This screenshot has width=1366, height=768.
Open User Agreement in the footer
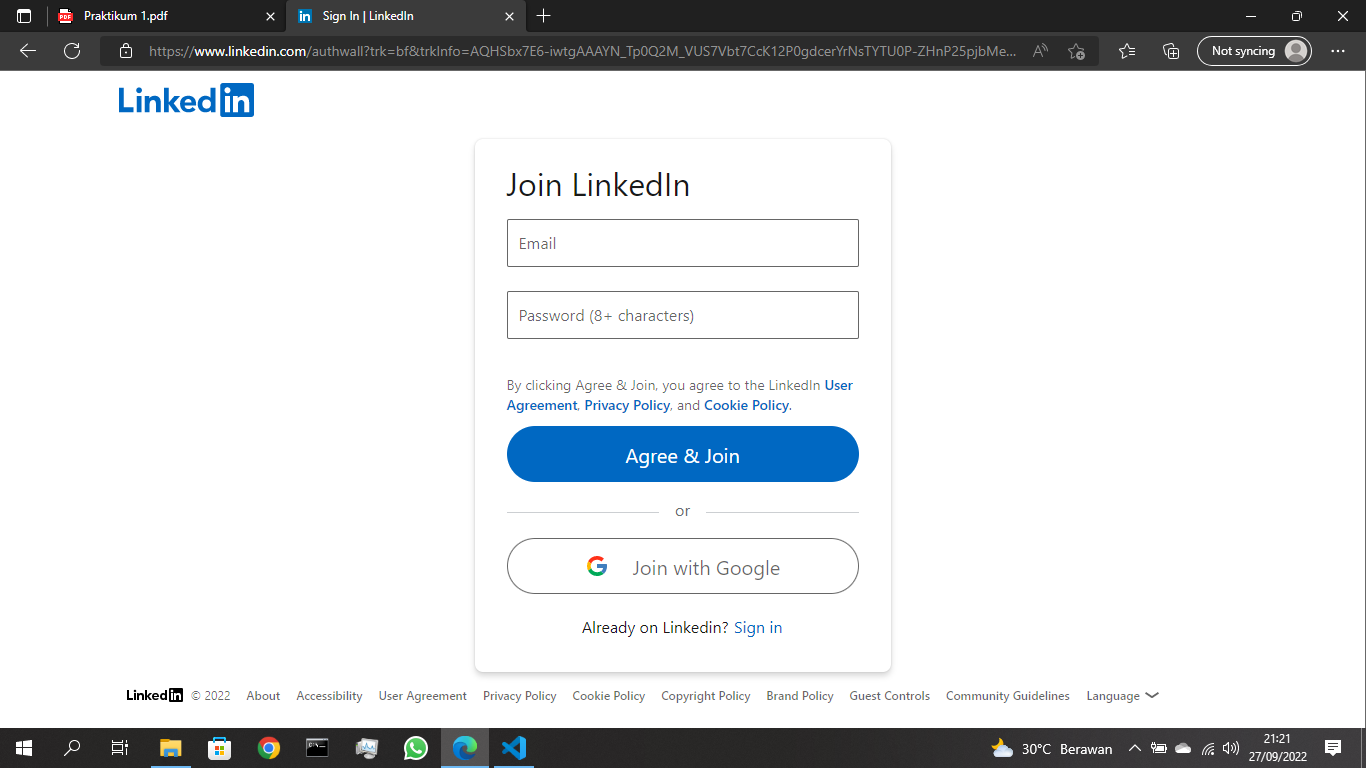coord(422,696)
